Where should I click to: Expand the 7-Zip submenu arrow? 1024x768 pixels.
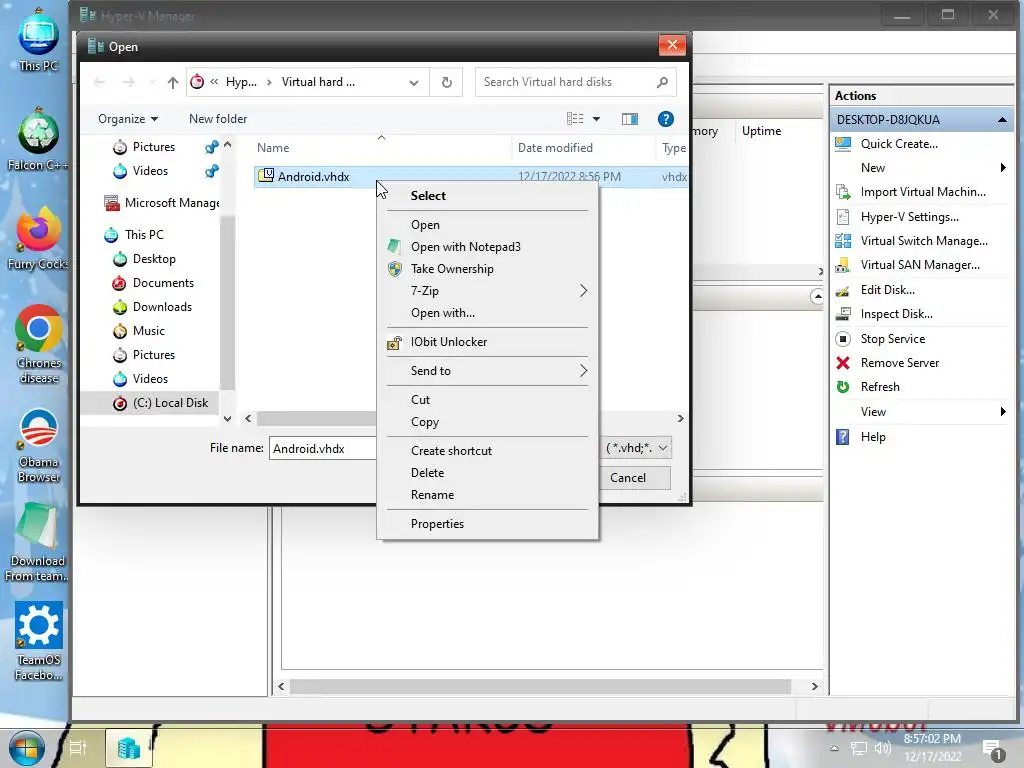[583, 291]
